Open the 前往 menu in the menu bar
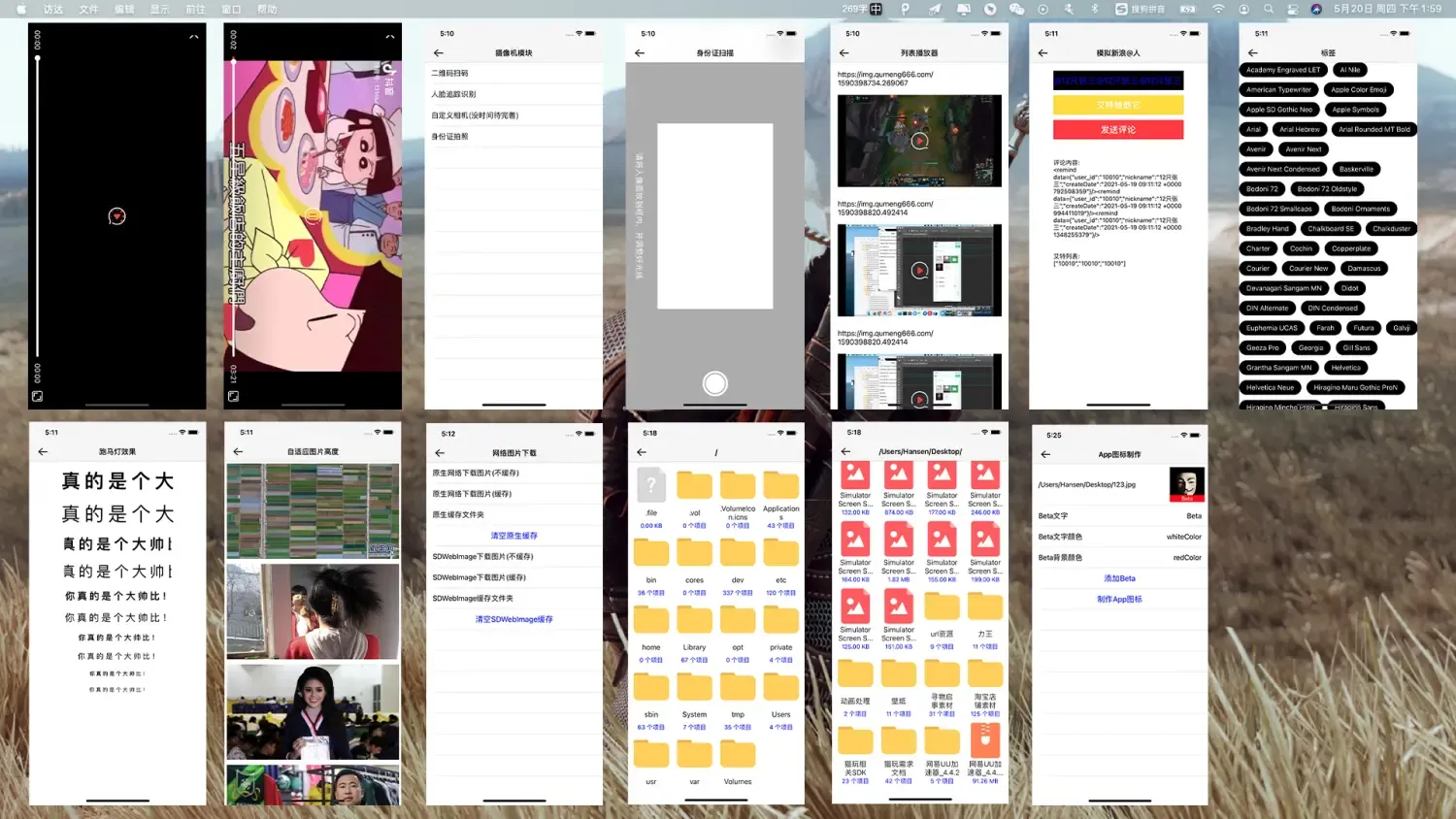The width and height of the screenshot is (1456, 819). [194, 10]
